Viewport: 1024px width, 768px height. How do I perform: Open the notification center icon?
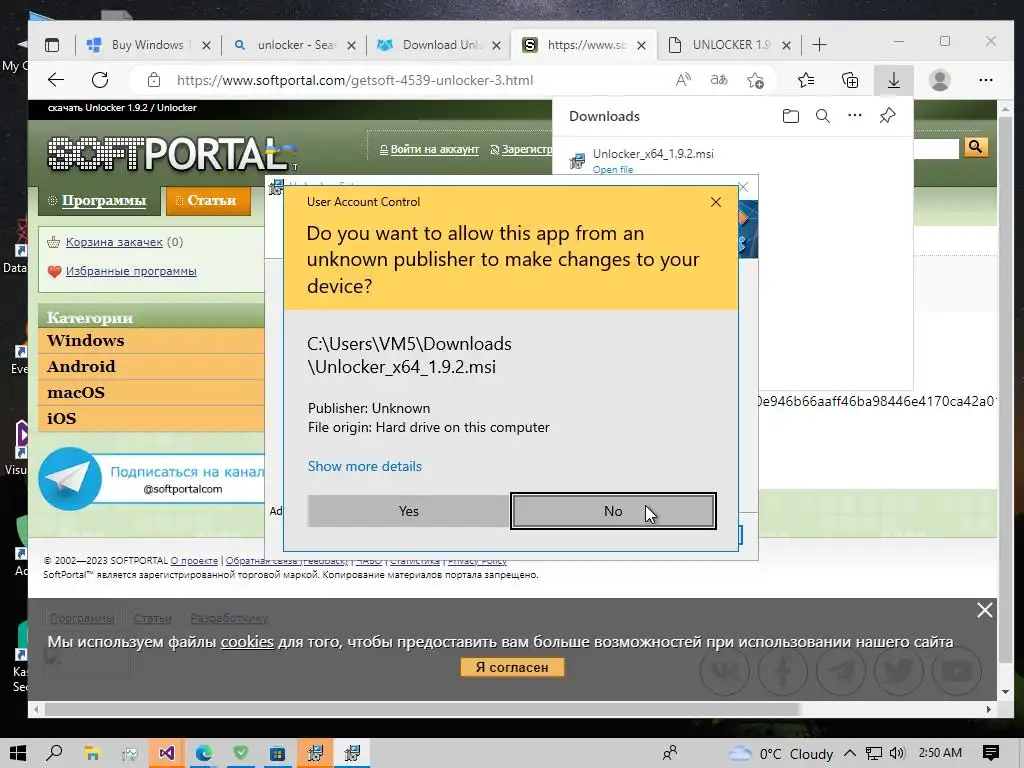991,754
